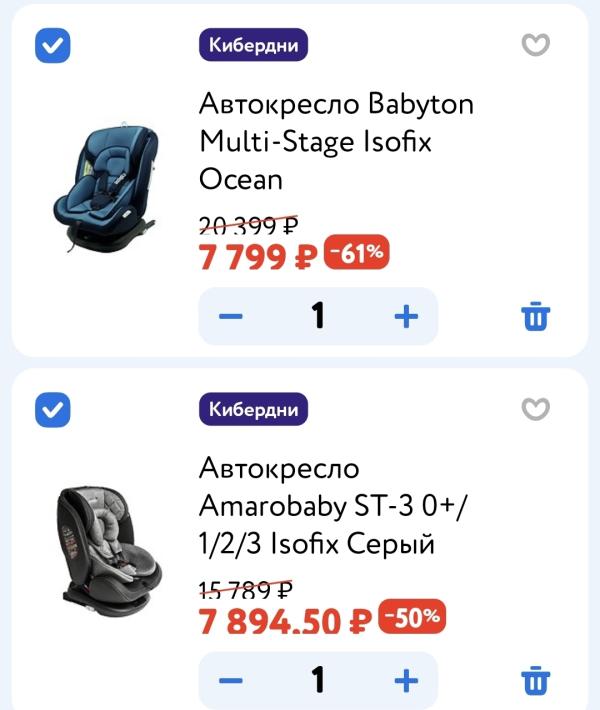Select the 7 894.50 ₽ price text
The height and width of the screenshot is (710, 600).
coord(286,622)
